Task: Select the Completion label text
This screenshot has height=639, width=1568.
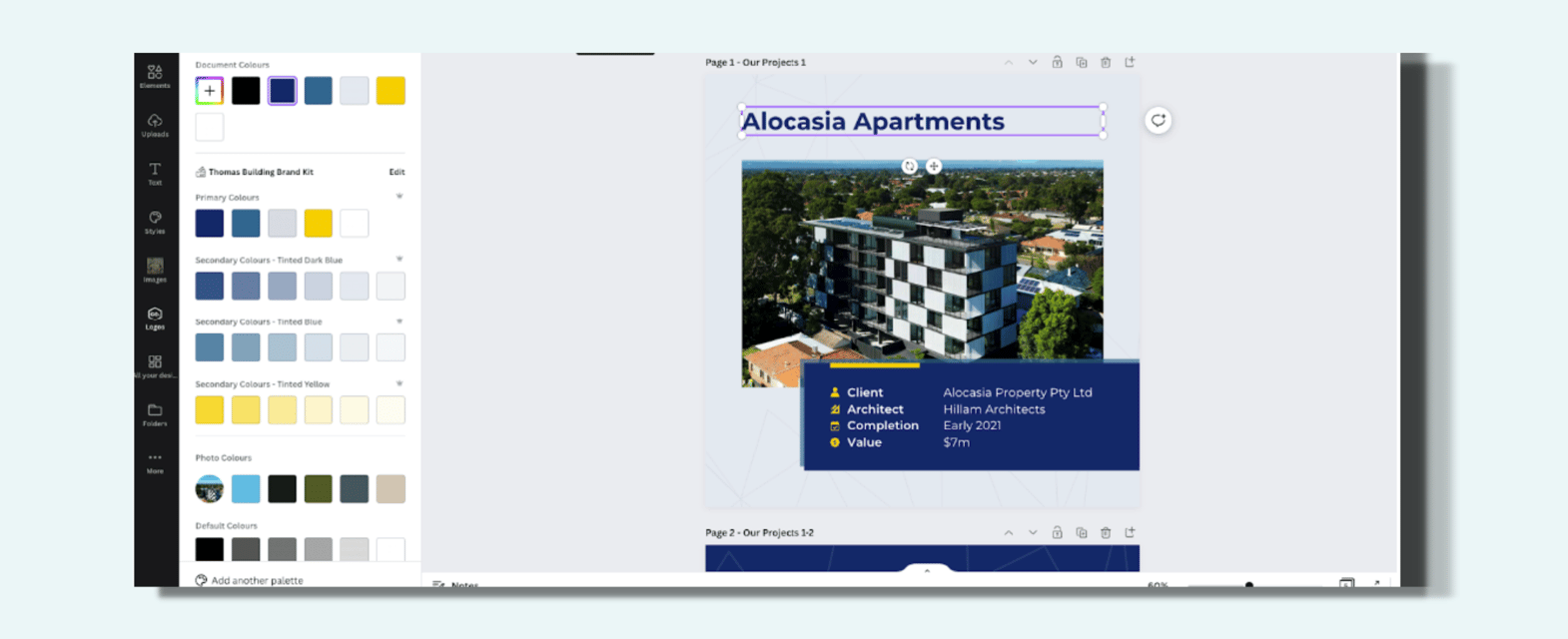Action: click(883, 425)
